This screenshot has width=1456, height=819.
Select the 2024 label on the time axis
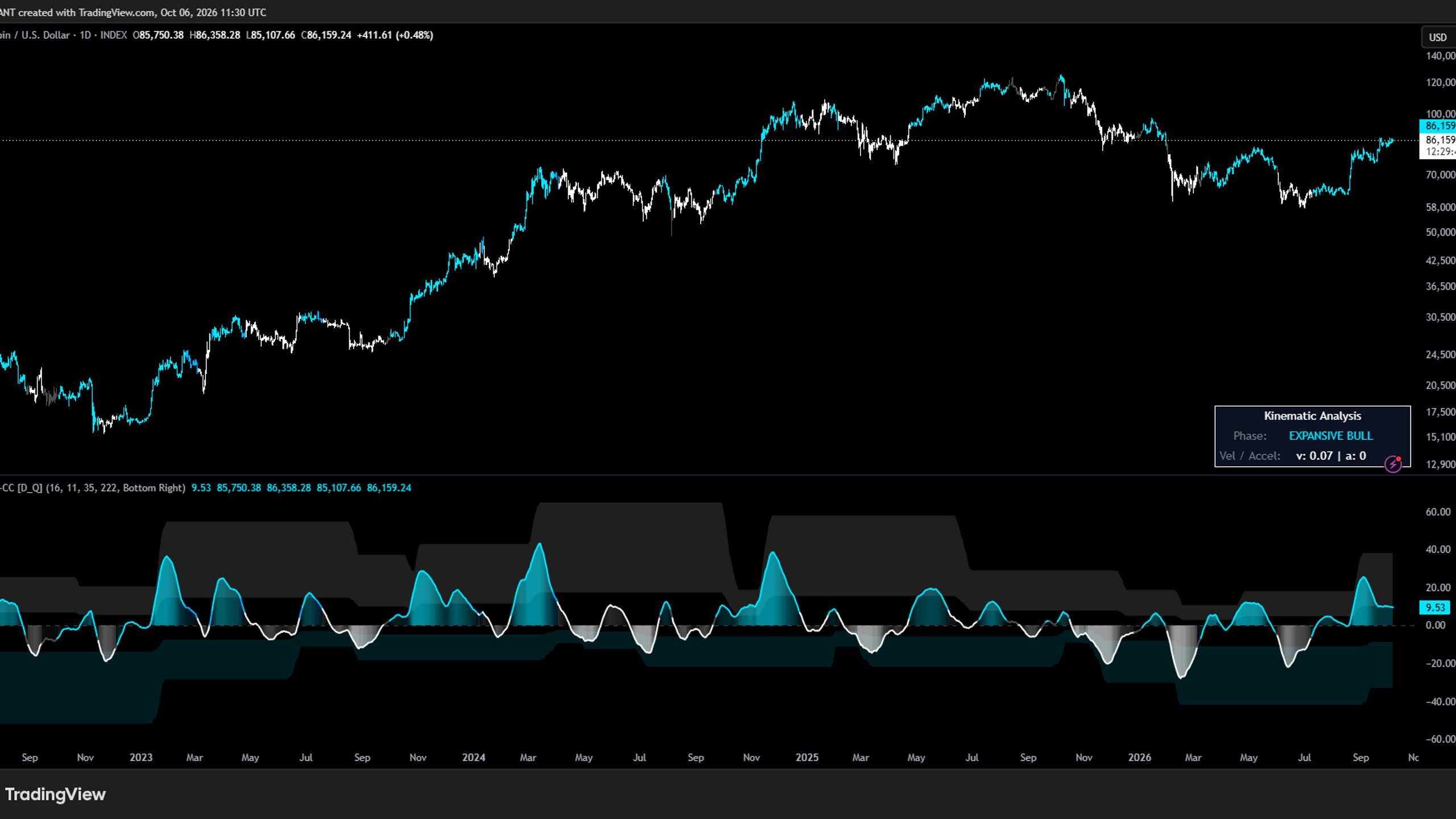coord(473,758)
